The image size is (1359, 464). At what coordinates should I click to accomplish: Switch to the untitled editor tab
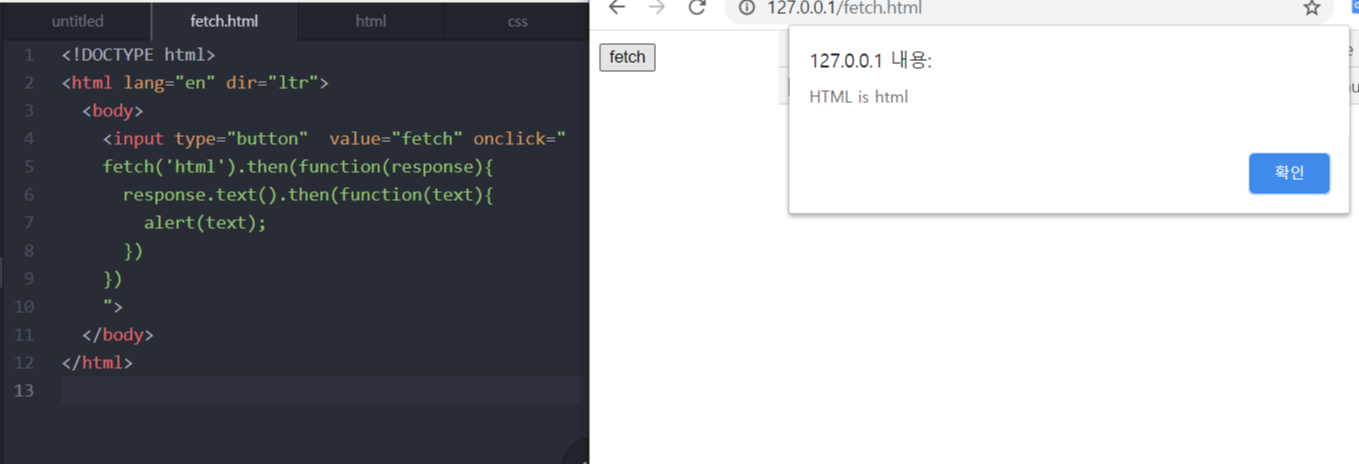tap(77, 21)
